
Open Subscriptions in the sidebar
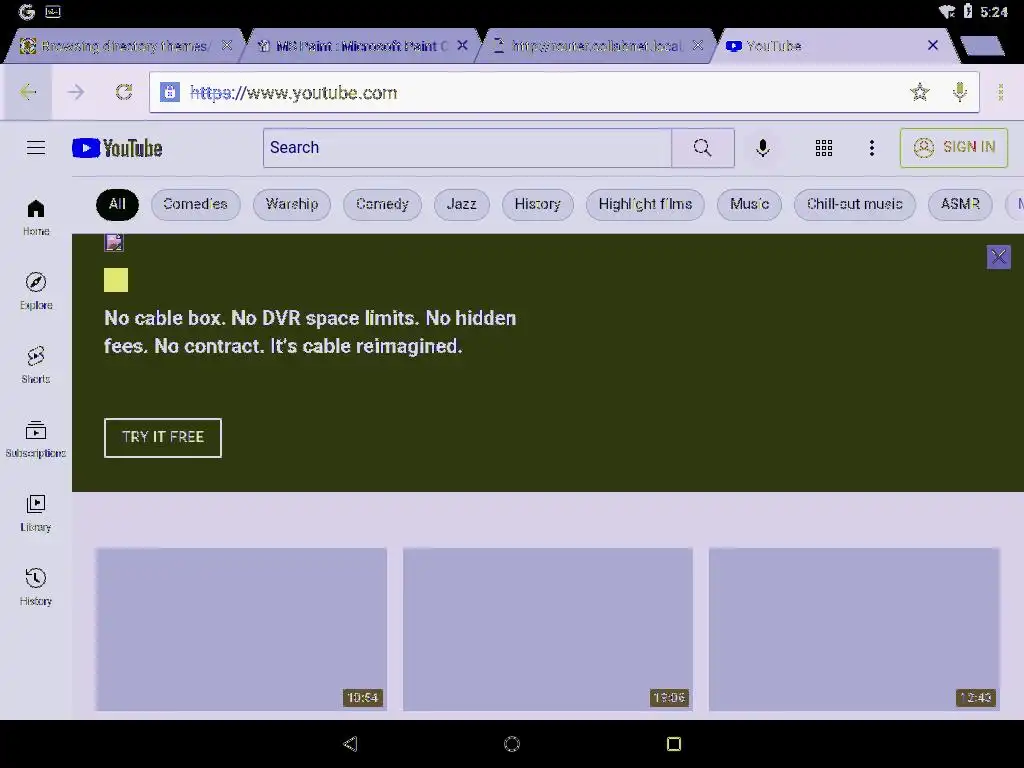point(36,439)
